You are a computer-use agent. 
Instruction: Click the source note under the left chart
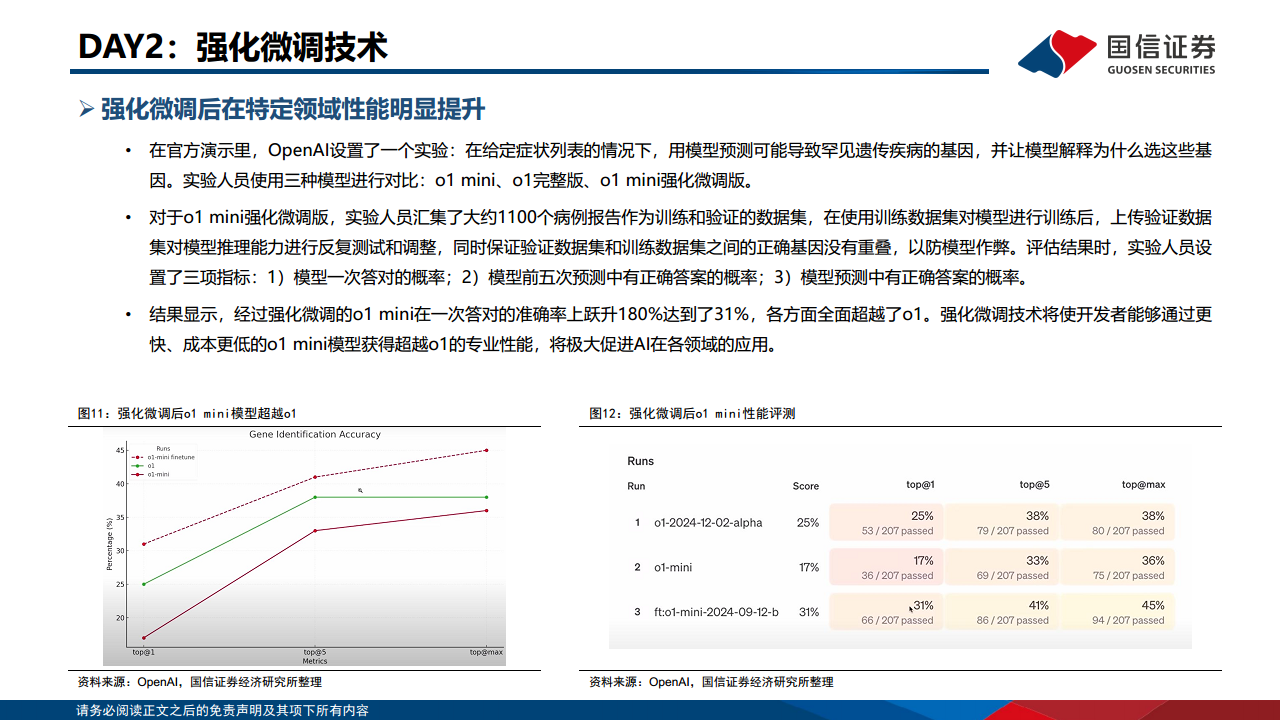point(200,682)
